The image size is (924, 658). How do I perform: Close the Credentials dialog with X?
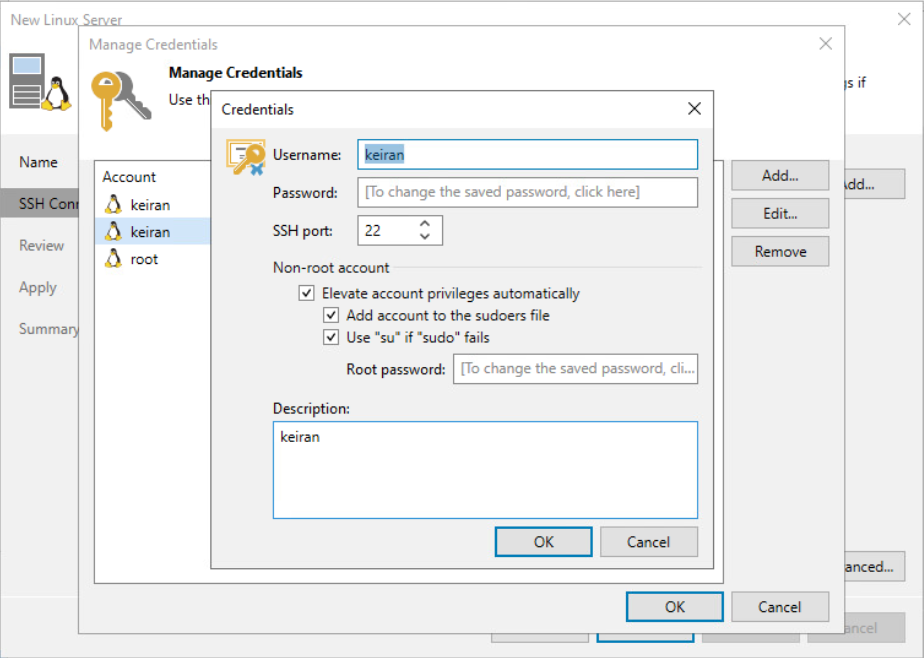click(694, 108)
